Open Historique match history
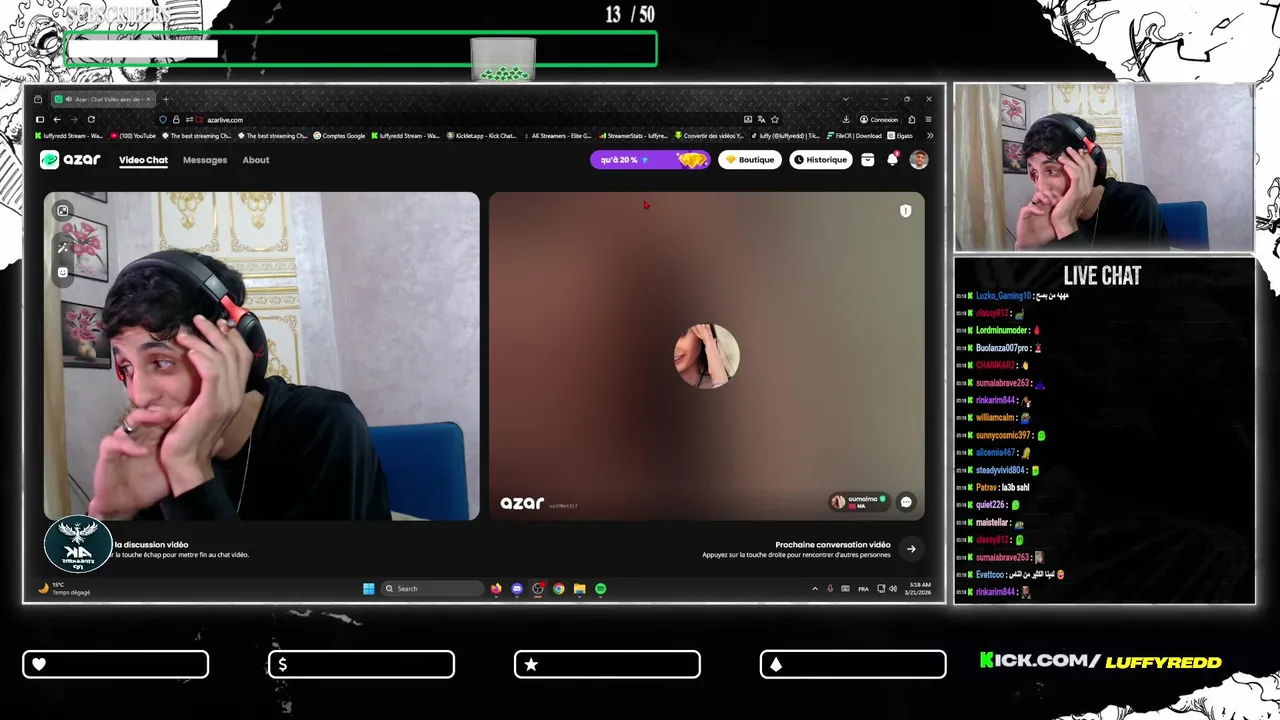The height and width of the screenshot is (720, 1280). pyautogui.click(x=820, y=160)
